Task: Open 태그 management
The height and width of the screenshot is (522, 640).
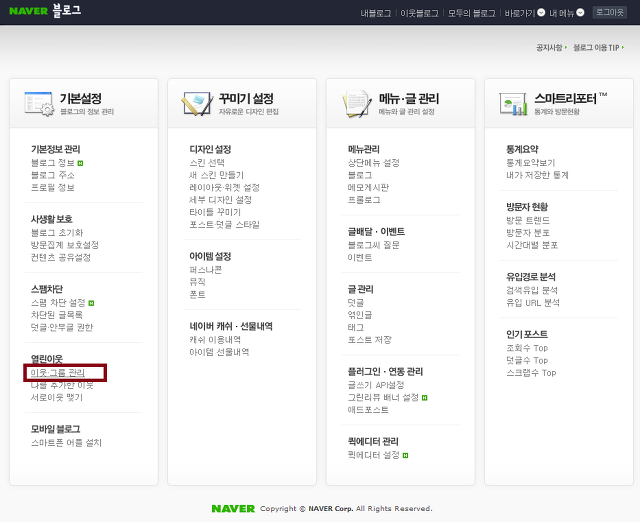Action: [356, 327]
